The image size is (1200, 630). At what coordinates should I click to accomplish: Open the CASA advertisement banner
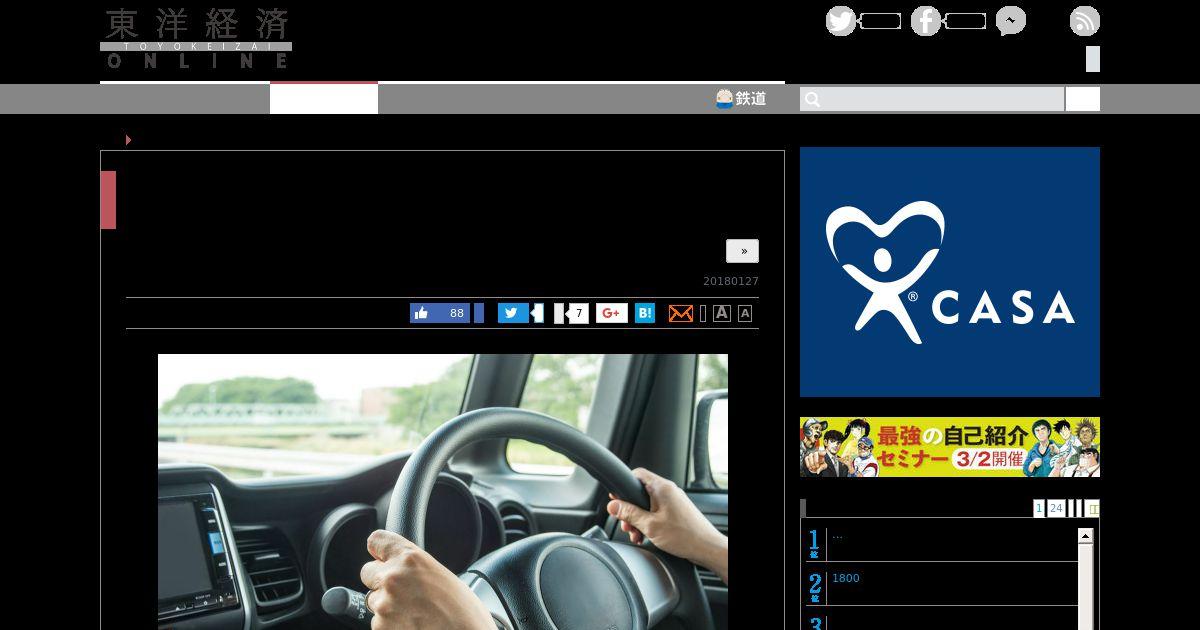coord(950,272)
